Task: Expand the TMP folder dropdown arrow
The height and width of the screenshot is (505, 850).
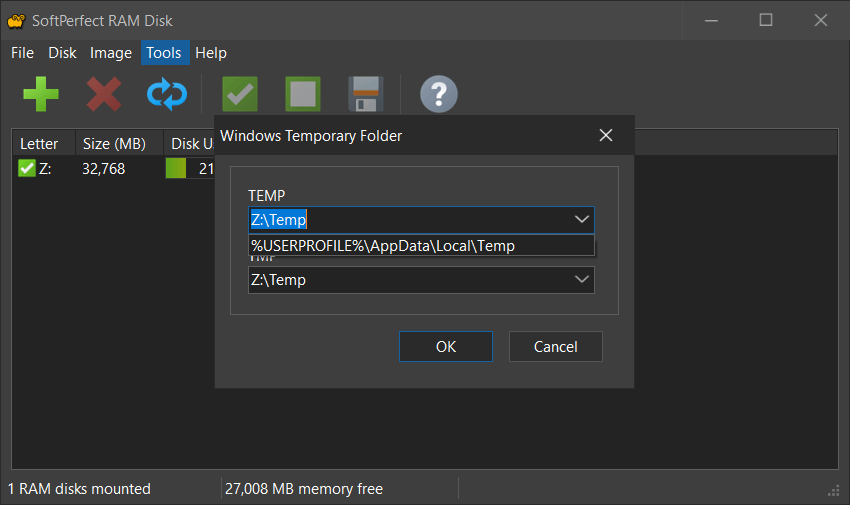Action: [x=582, y=280]
